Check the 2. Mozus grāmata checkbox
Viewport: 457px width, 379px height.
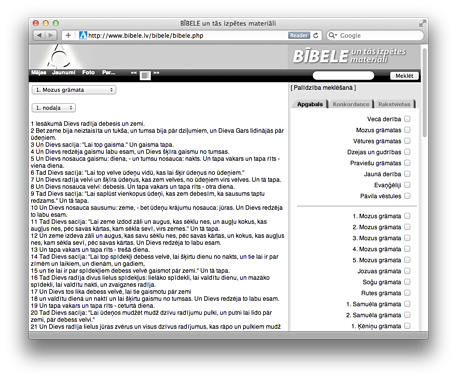point(407,227)
